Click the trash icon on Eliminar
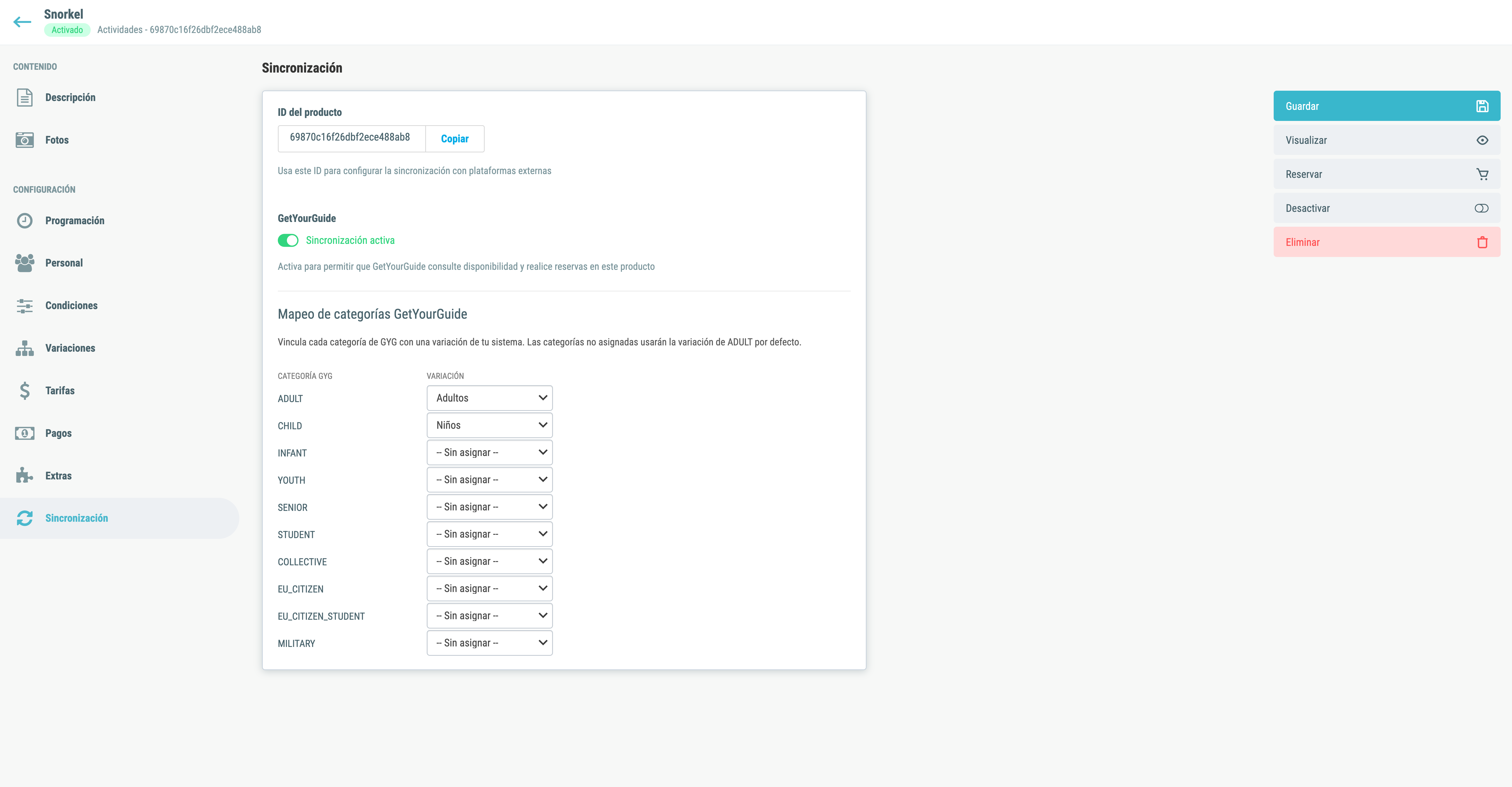 click(x=1482, y=242)
